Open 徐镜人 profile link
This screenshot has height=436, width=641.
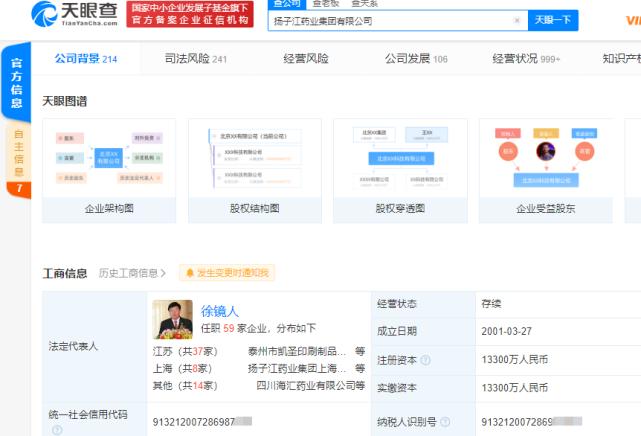(220, 311)
